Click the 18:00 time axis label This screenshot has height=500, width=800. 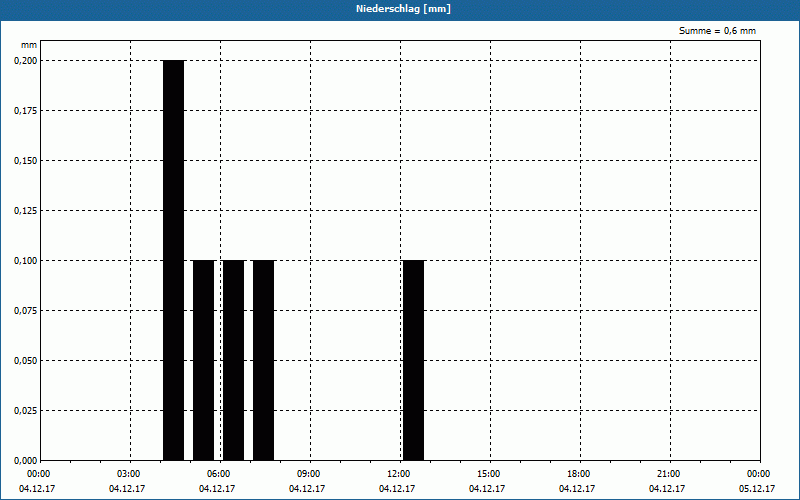579,474
